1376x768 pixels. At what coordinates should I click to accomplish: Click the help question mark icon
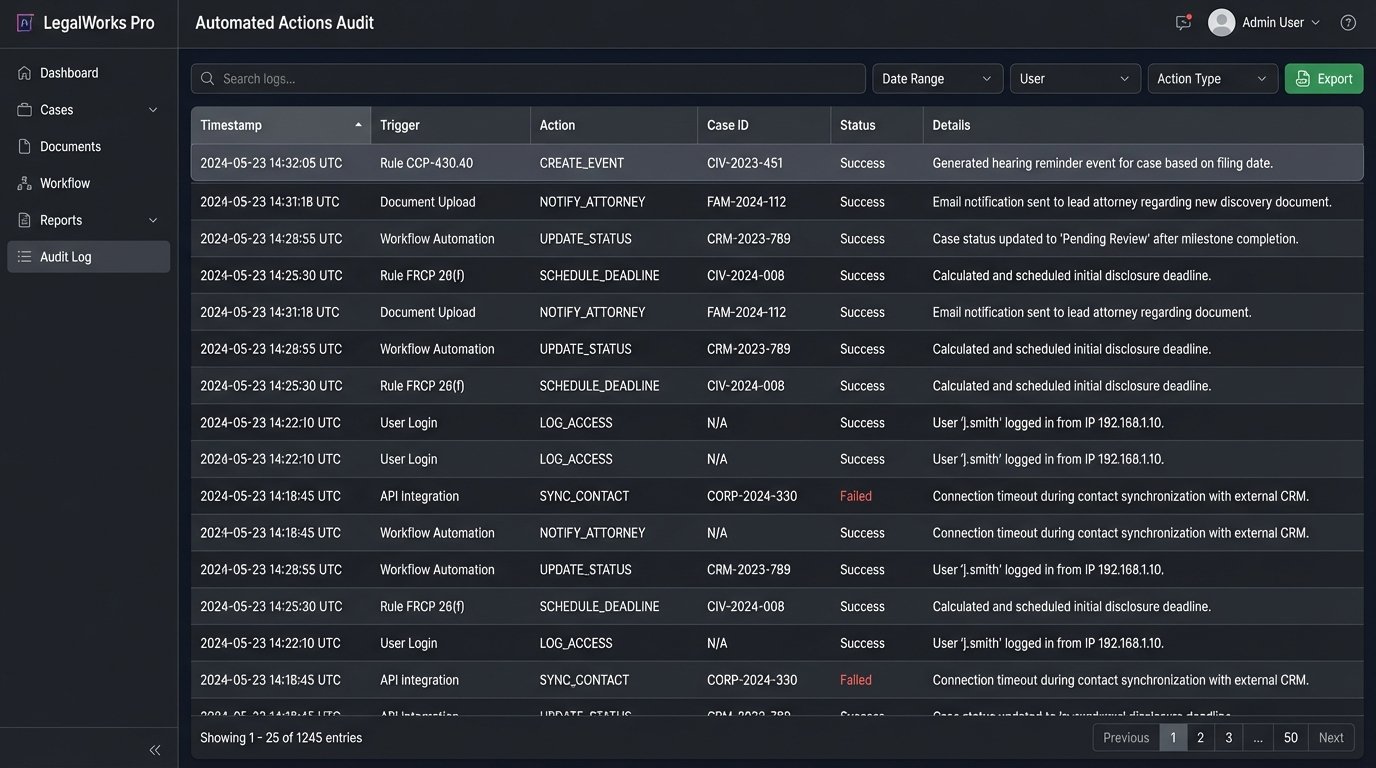coord(1347,21)
